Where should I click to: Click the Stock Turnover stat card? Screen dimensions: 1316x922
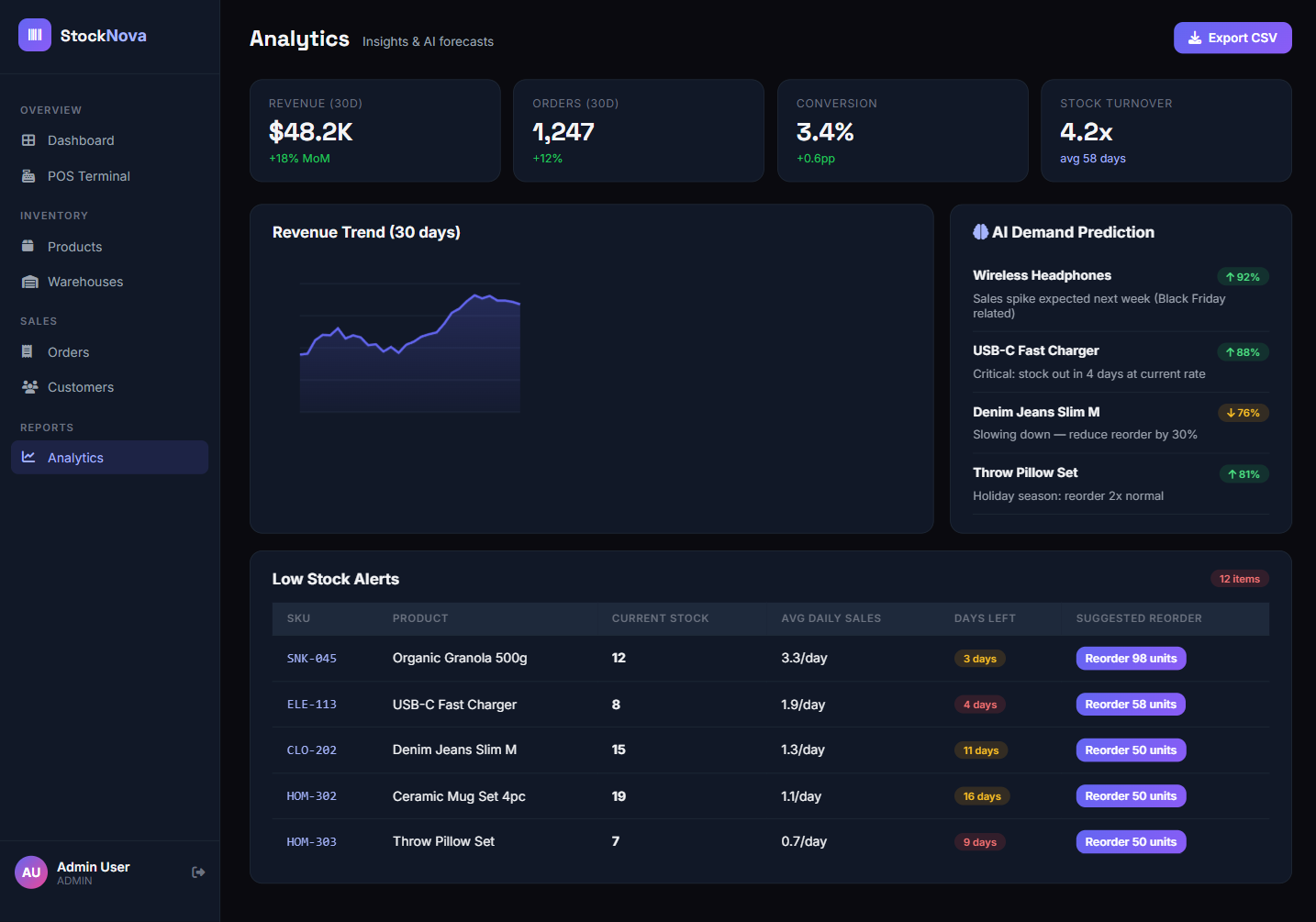pyautogui.click(x=1166, y=130)
